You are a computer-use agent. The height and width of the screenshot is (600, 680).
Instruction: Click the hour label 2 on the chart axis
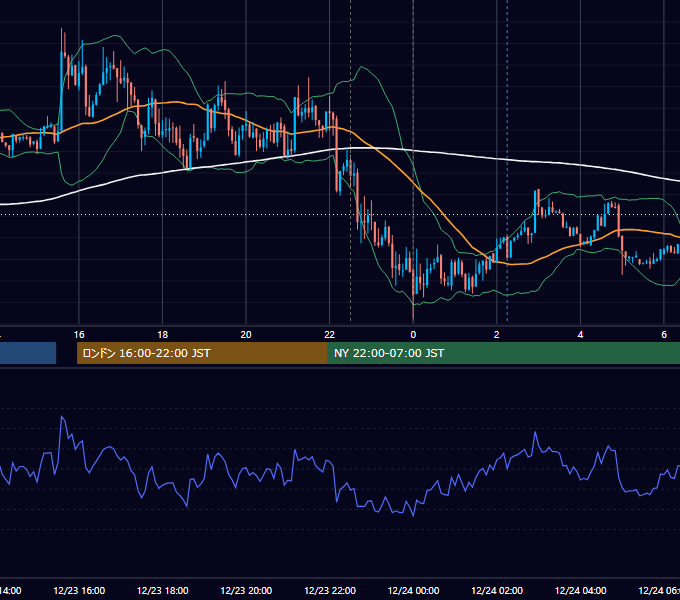tap(497, 335)
